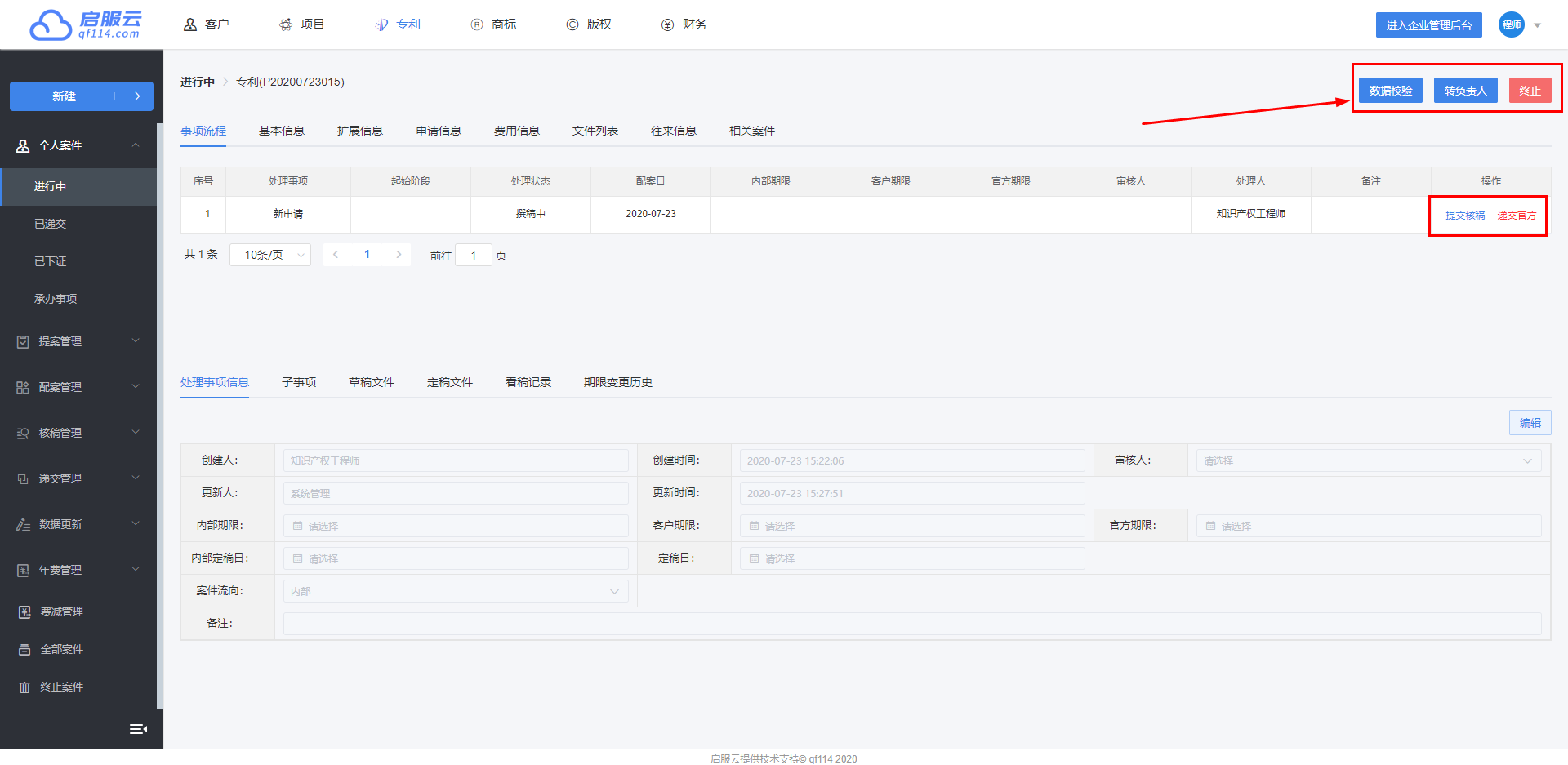Click the 配案管理 grid icon
Viewport: 1568px width, 765px height.
(23, 387)
